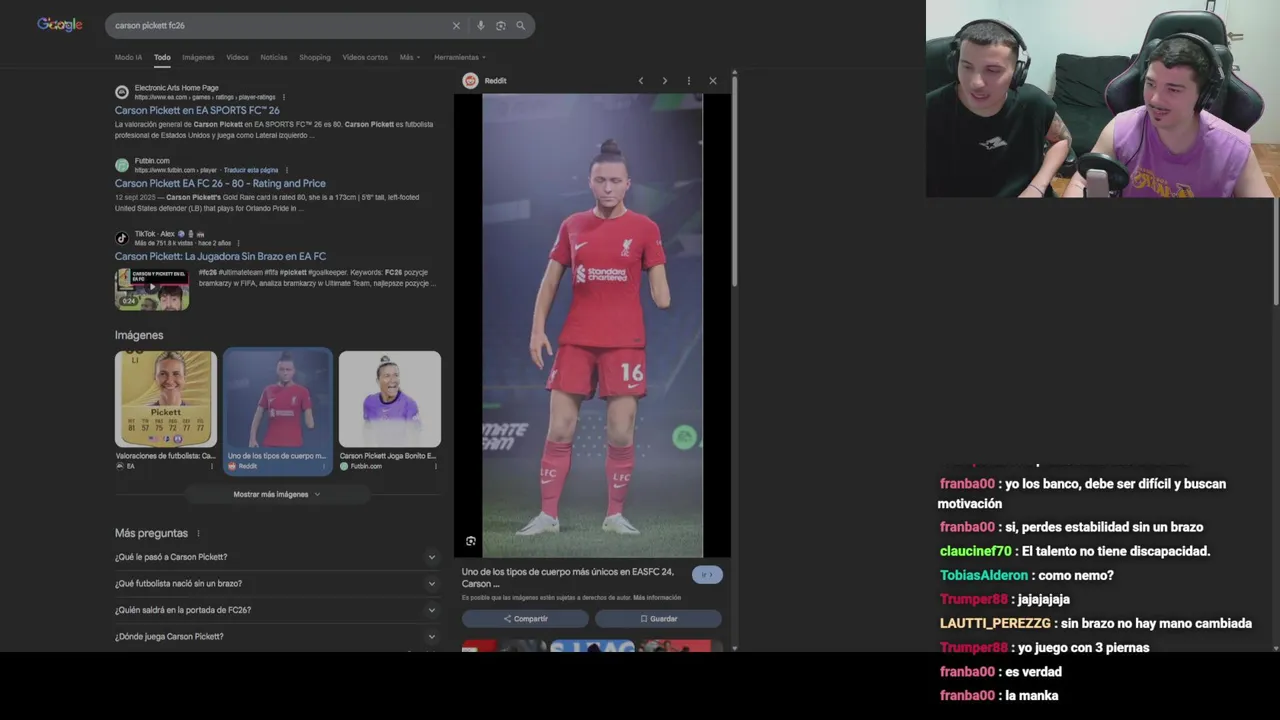Switch to the Shopping tab
The height and width of the screenshot is (720, 1280).
point(315,57)
